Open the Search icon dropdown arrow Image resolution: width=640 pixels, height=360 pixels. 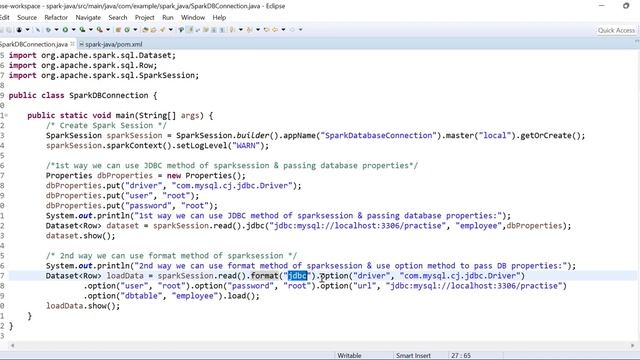[171, 29]
